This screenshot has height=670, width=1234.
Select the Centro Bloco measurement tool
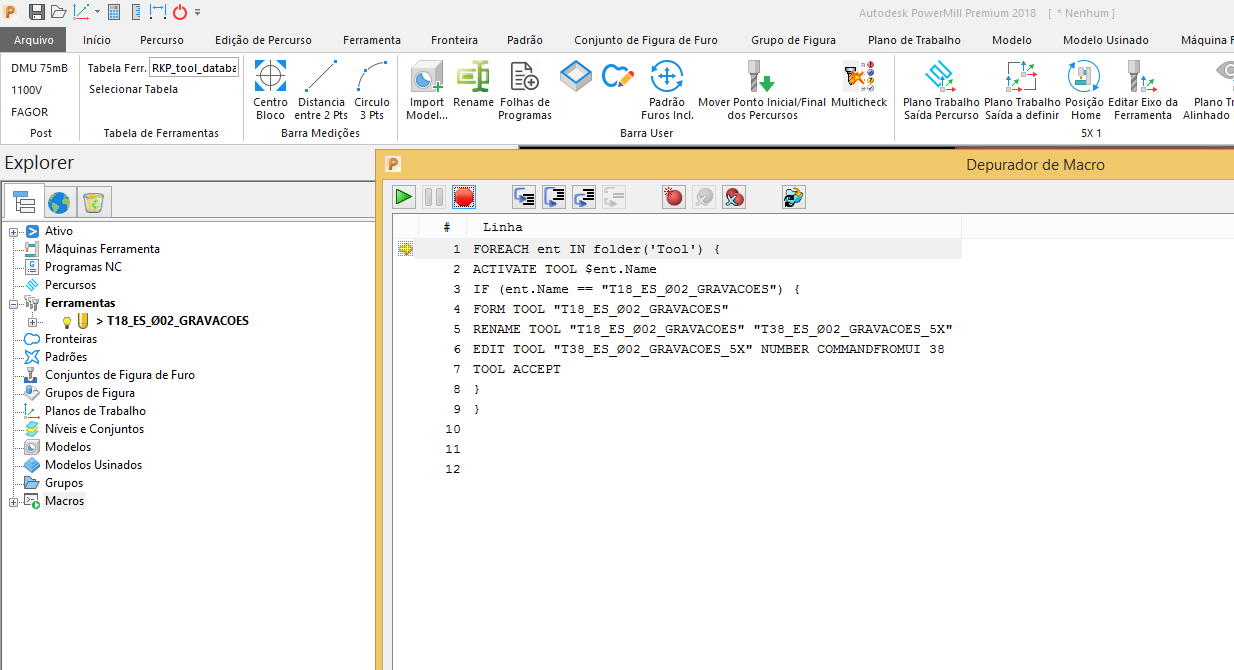[270, 88]
